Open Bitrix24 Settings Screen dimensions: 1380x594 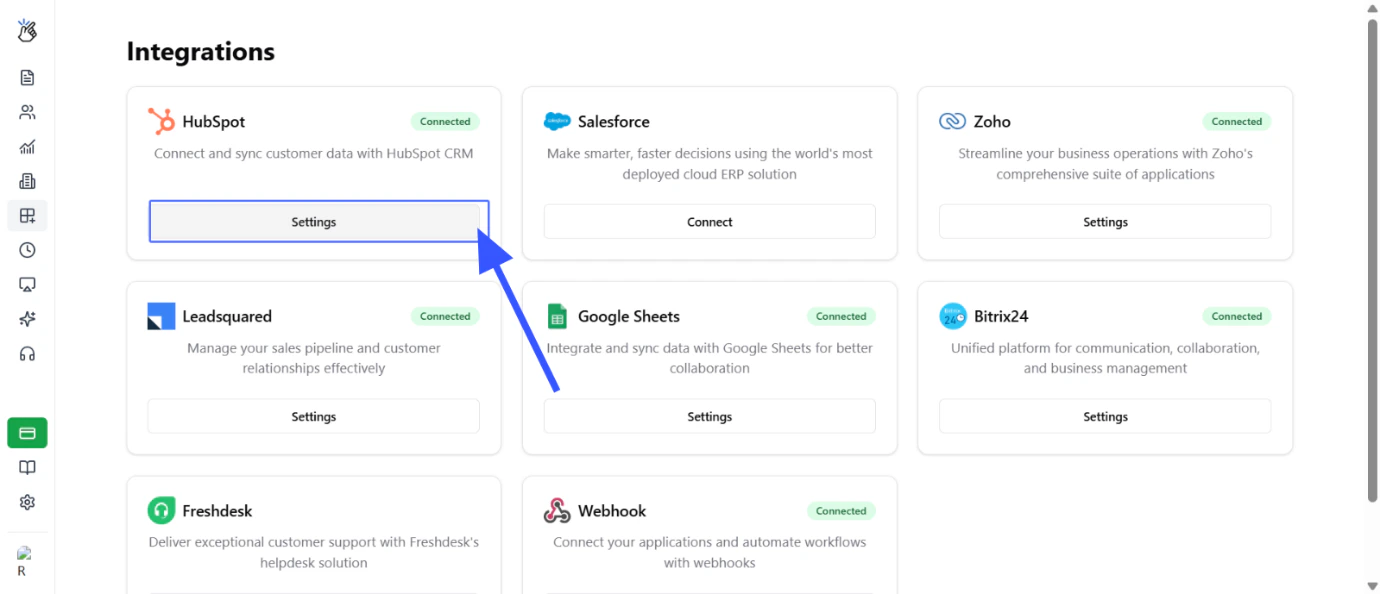1104,416
